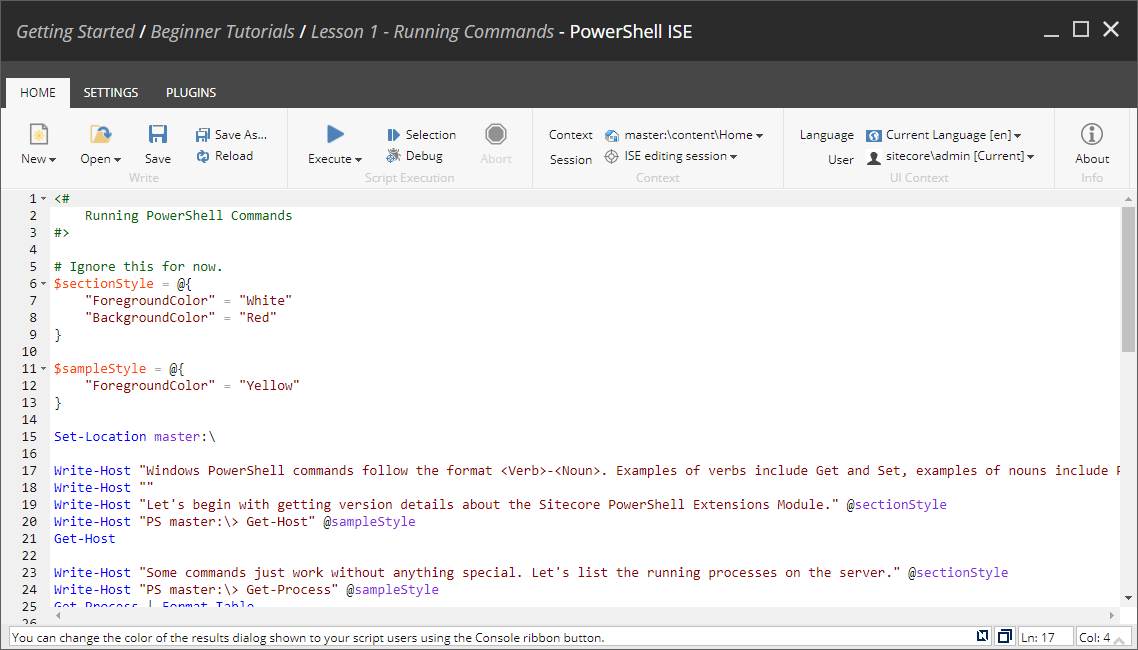This screenshot has height=650, width=1138.
Task: Switch to the PLUGINS ribbon tab
Action: click(191, 93)
